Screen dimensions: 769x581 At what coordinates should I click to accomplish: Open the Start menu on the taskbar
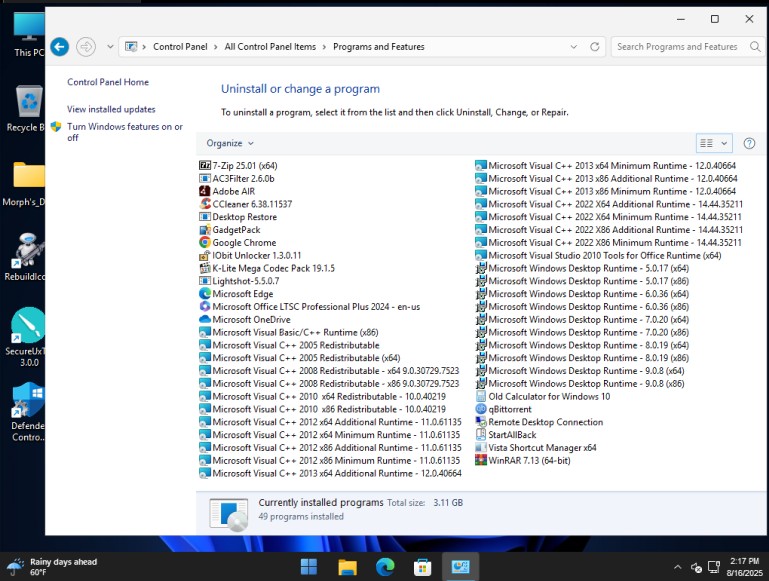[308, 567]
